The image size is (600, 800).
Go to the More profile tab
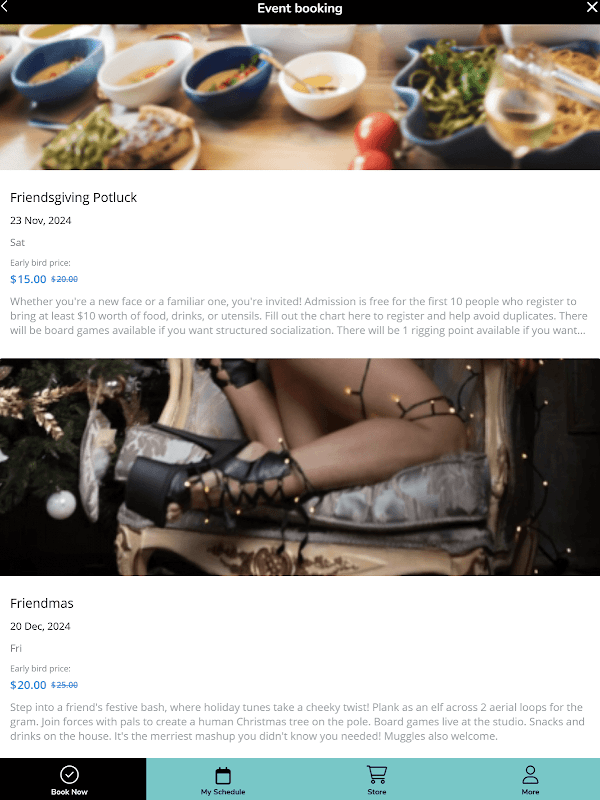(530, 779)
